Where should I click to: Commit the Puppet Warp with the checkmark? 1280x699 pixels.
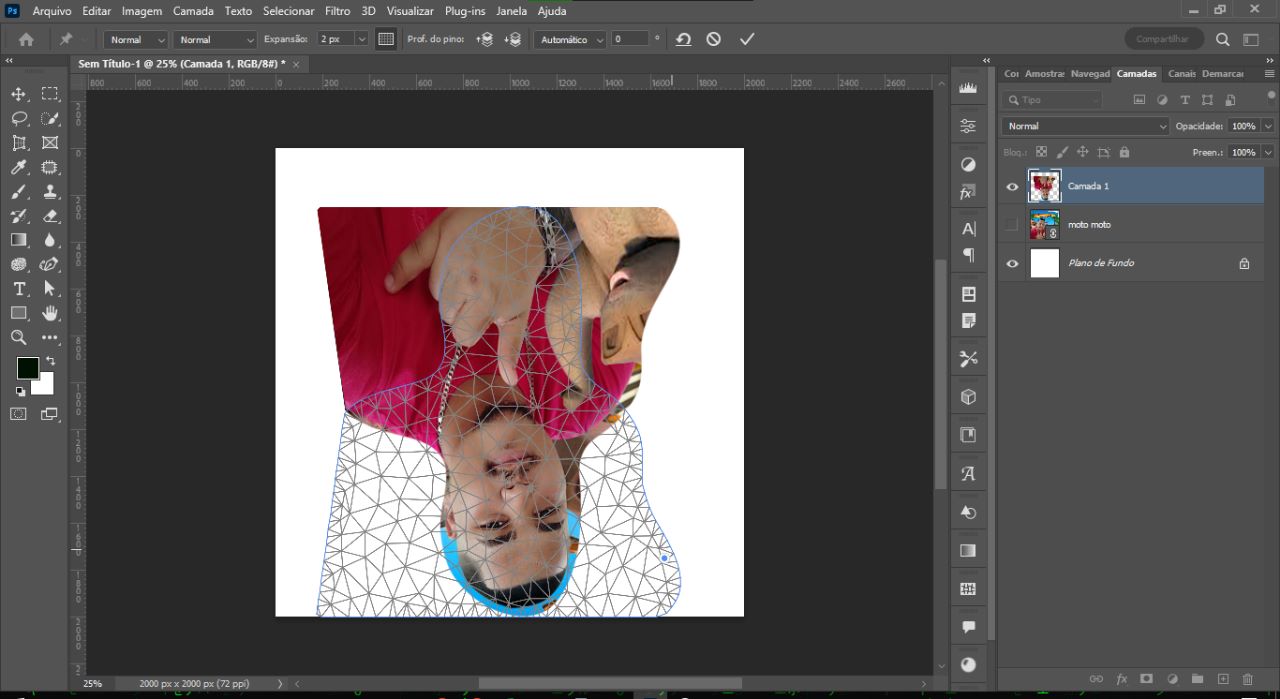pyautogui.click(x=746, y=39)
